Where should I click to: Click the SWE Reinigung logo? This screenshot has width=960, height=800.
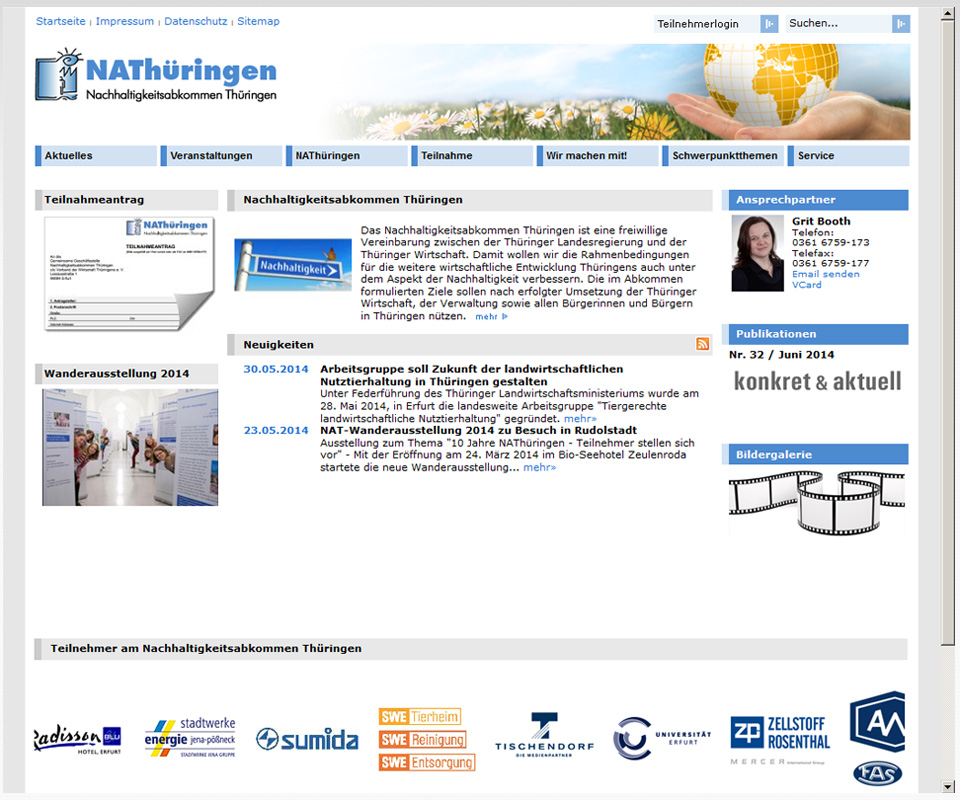pyautogui.click(x=422, y=739)
